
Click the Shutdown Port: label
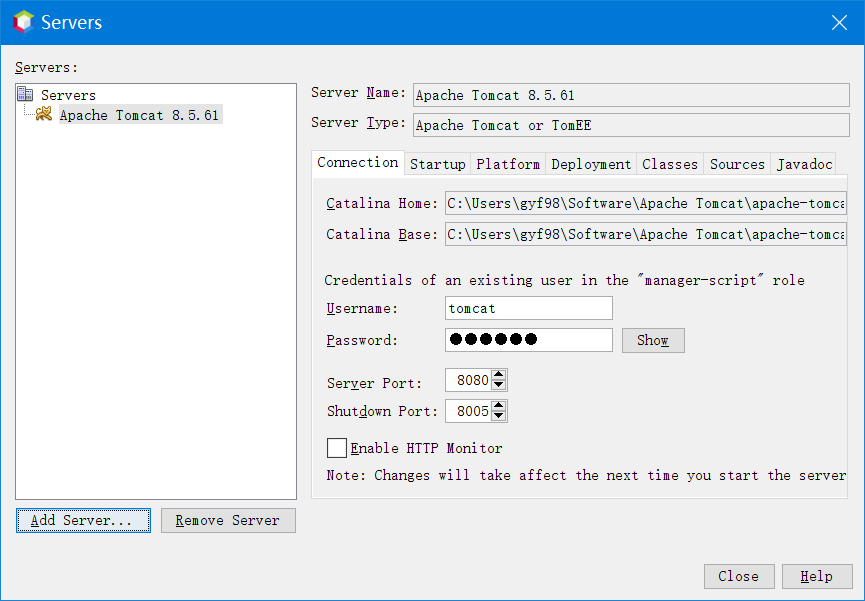pos(382,411)
